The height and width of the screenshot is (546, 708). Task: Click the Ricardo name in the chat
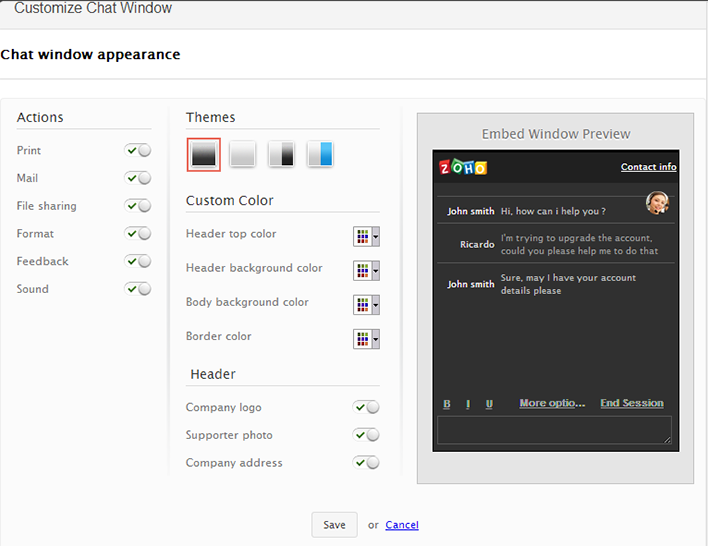(477, 244)
